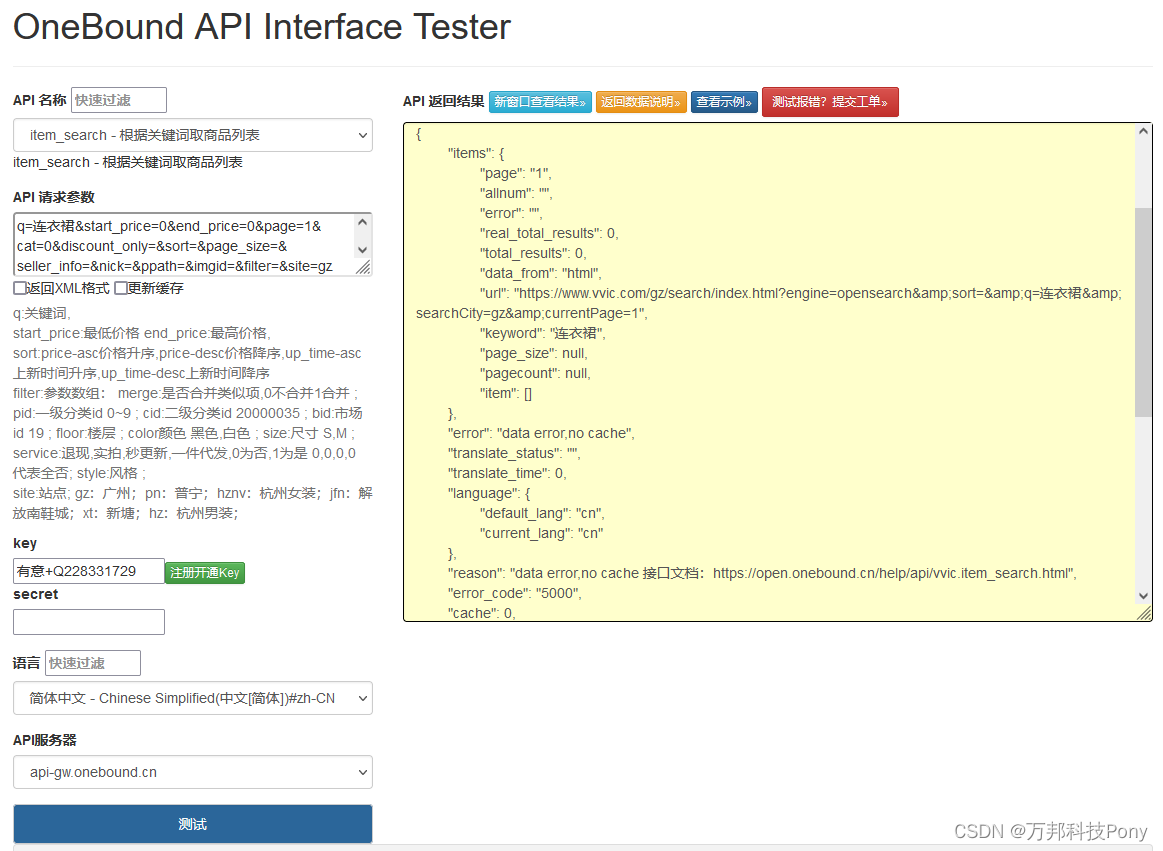The width and height of the screenshot is (1163, 851).
Task: Click the results panel scrollbar down arrow
Action: click(1144, 595)
